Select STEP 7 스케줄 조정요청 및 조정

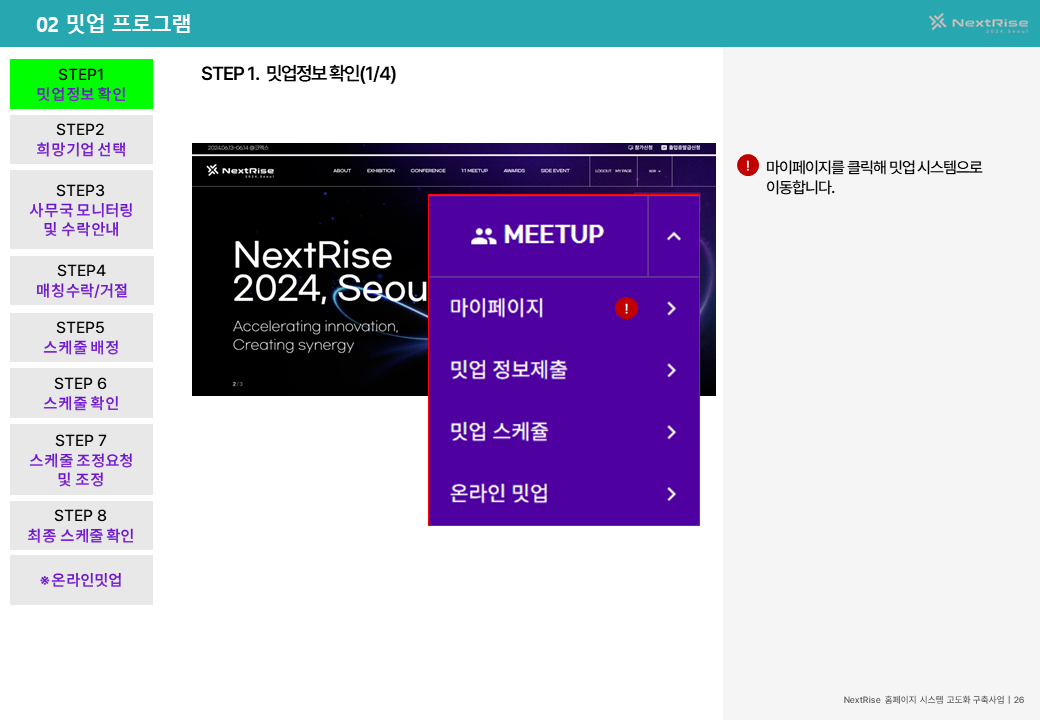coord(82,459)
